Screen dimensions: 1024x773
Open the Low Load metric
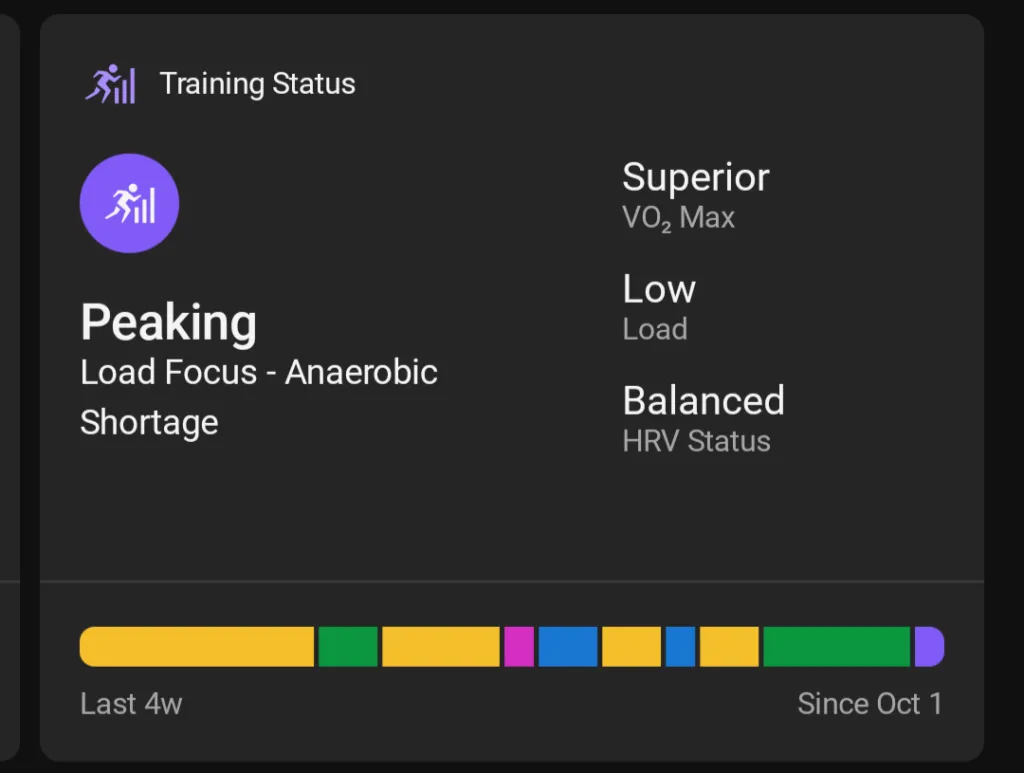(x=659, y=307)
